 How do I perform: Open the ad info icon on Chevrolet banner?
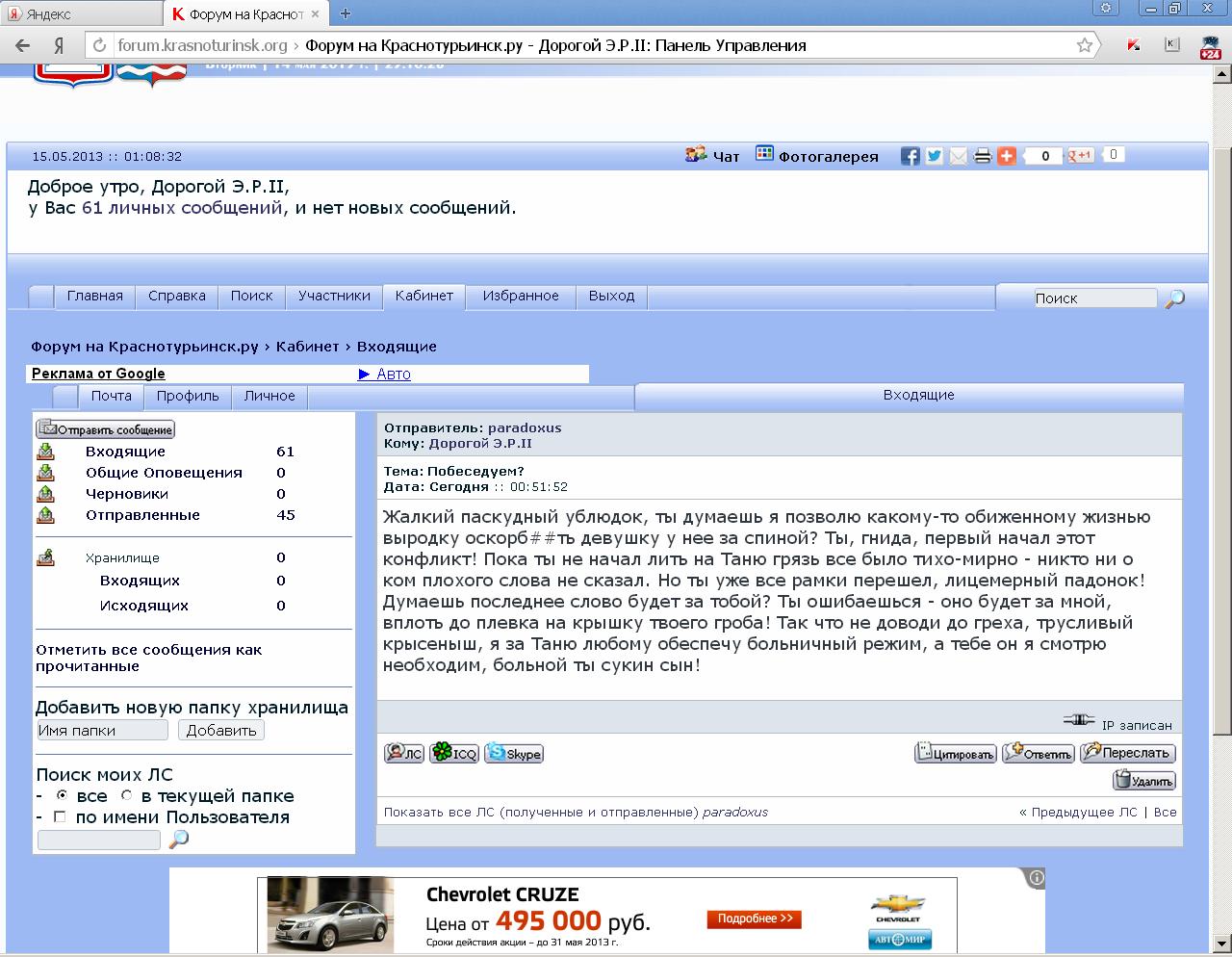click(x=1036, y=877)
